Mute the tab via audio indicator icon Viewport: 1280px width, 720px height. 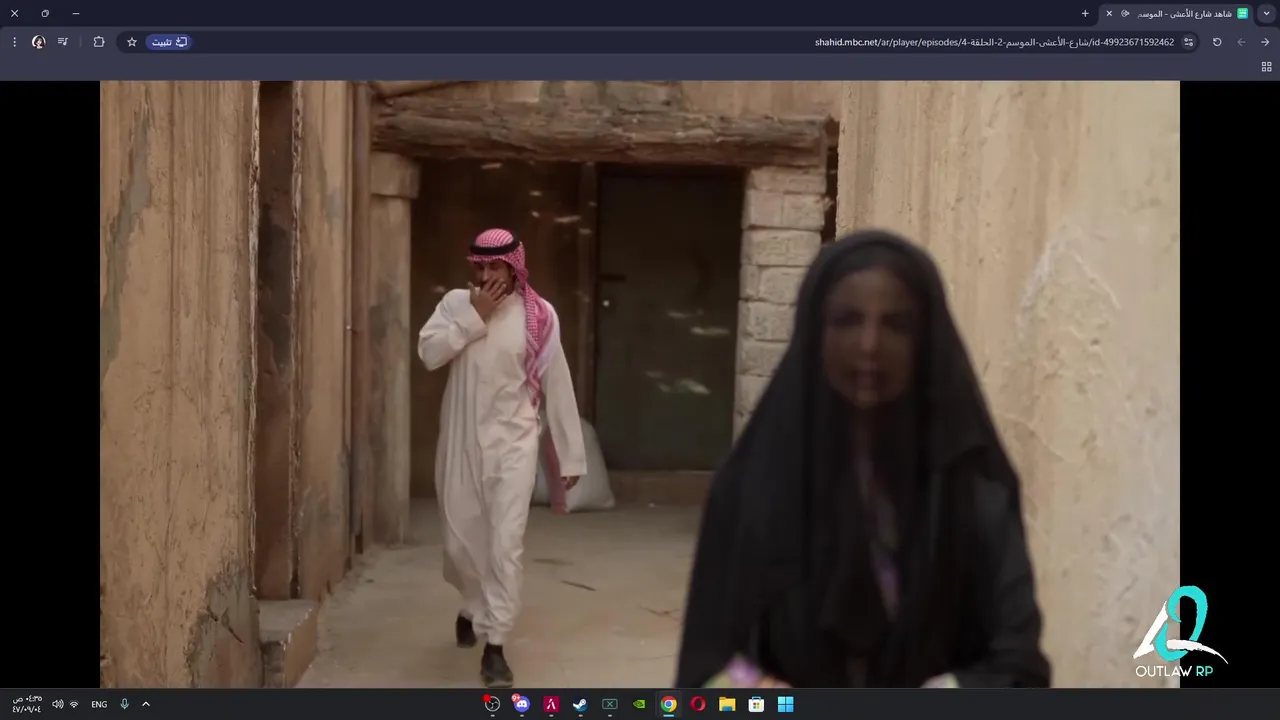click(1125, 13)
